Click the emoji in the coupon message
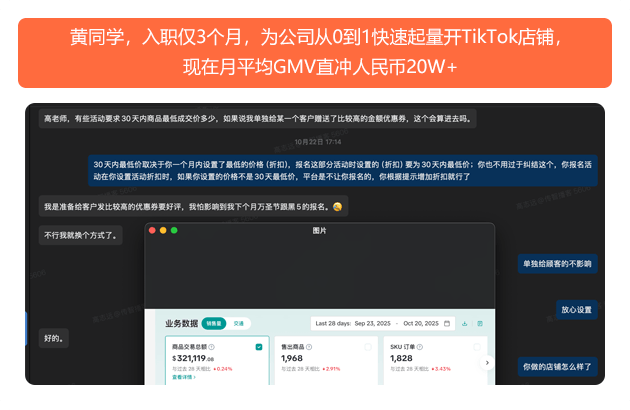 click(x=339, y=207)
